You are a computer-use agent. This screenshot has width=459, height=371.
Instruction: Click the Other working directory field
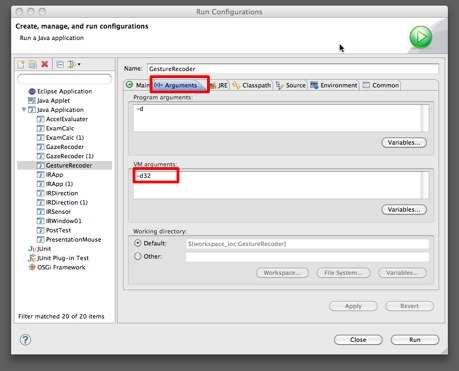pos(307,257)
